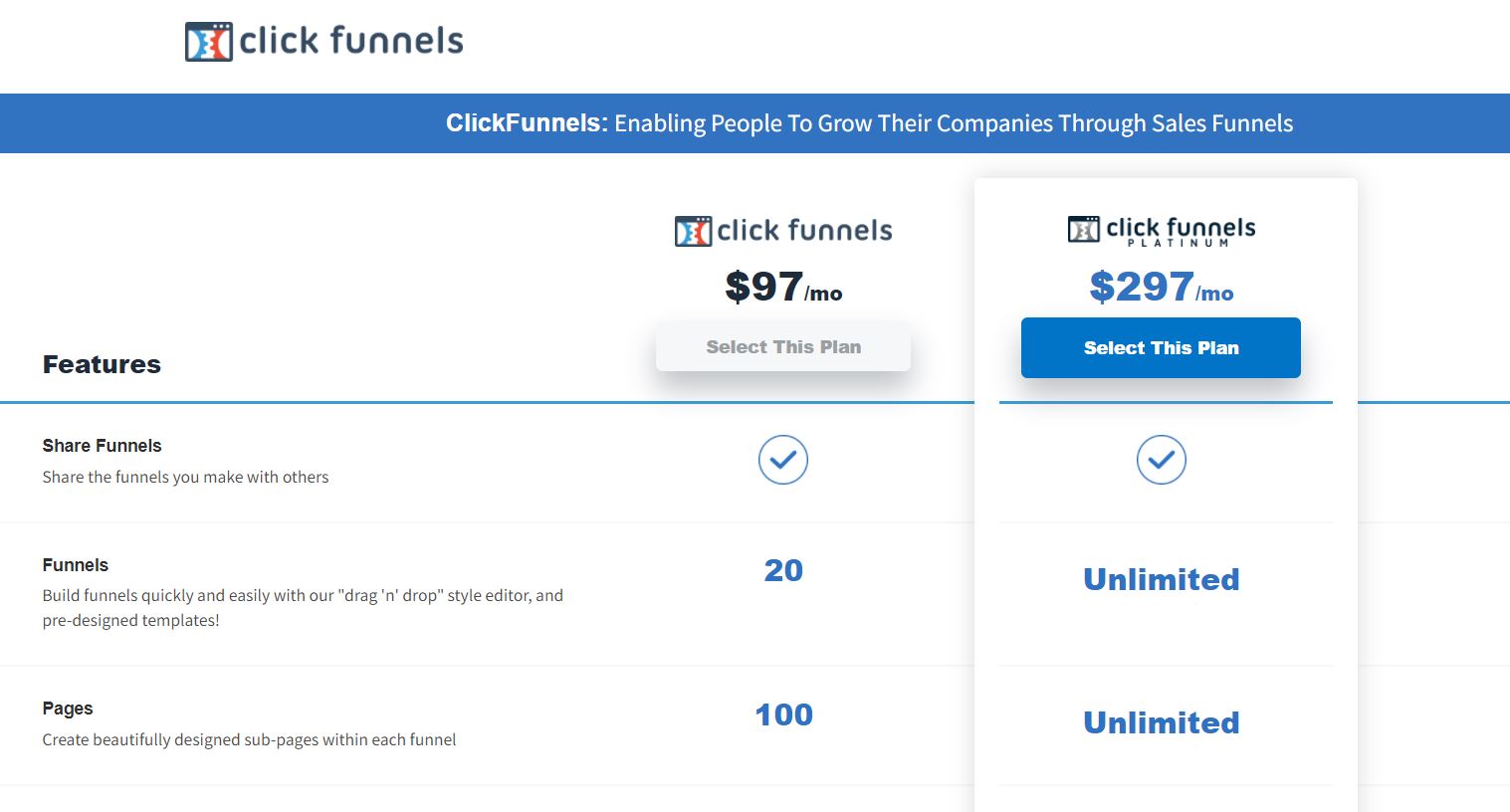Click Unlimited in the Pages row
The width and height of the screenshot is (1510, 812).
click(1162, 722)
